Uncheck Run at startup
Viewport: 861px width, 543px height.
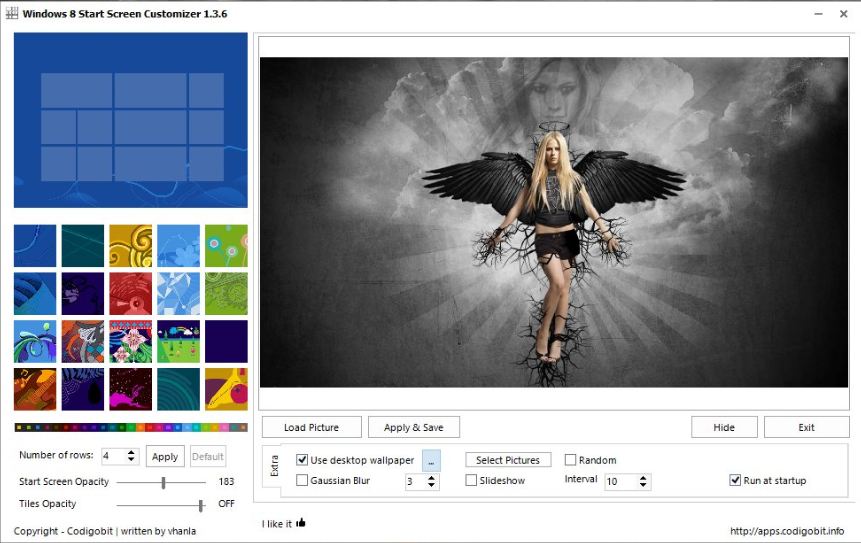[x=736, y=481]
